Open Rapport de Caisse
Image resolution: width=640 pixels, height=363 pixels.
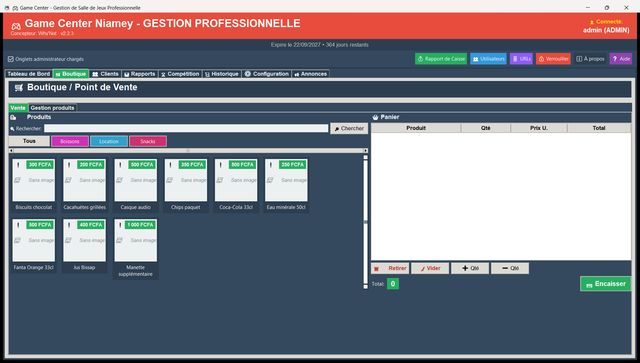441,59
